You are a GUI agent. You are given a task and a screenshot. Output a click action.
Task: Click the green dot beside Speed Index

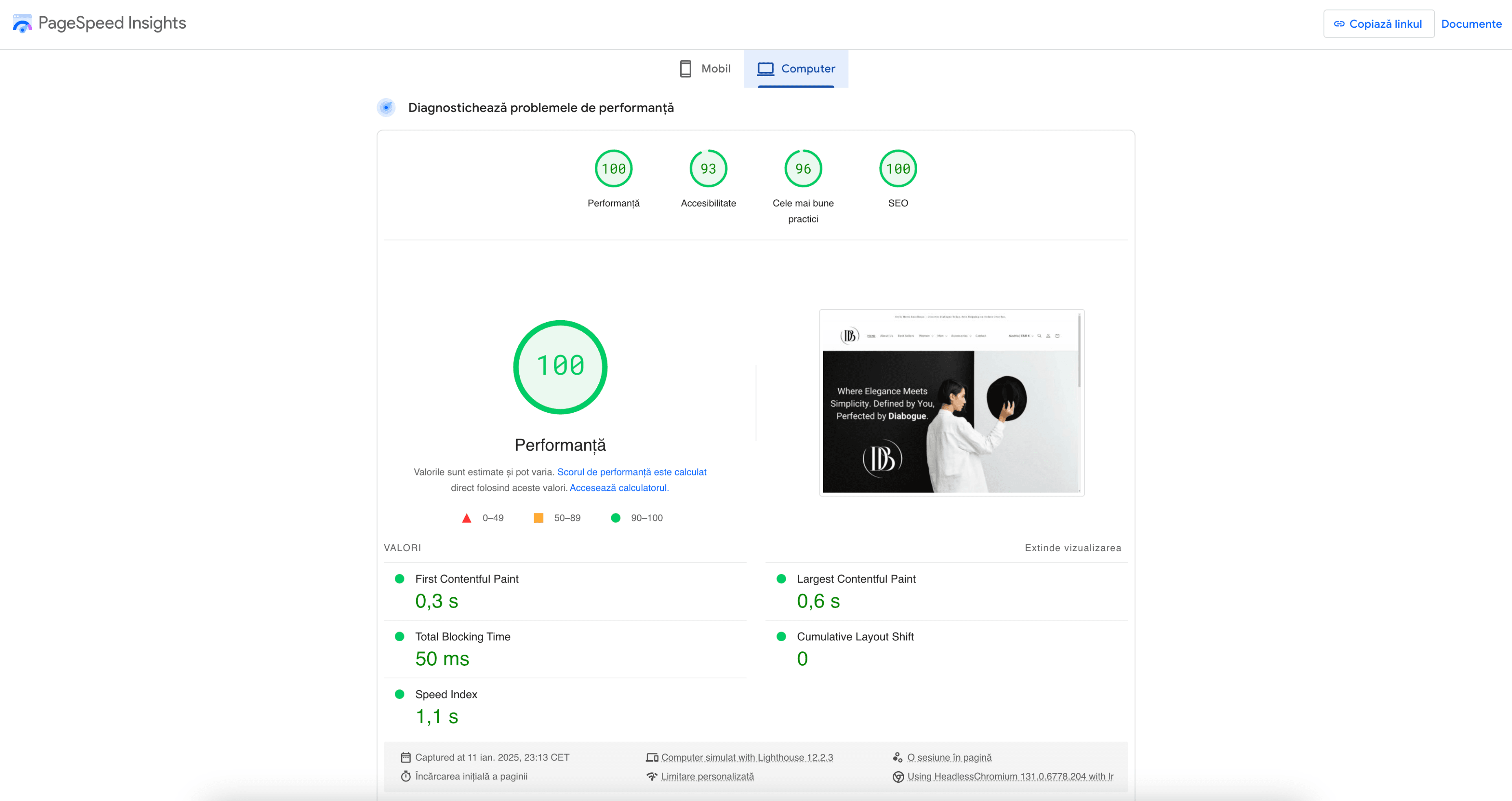pyautogui.click(x=400, y=694)
